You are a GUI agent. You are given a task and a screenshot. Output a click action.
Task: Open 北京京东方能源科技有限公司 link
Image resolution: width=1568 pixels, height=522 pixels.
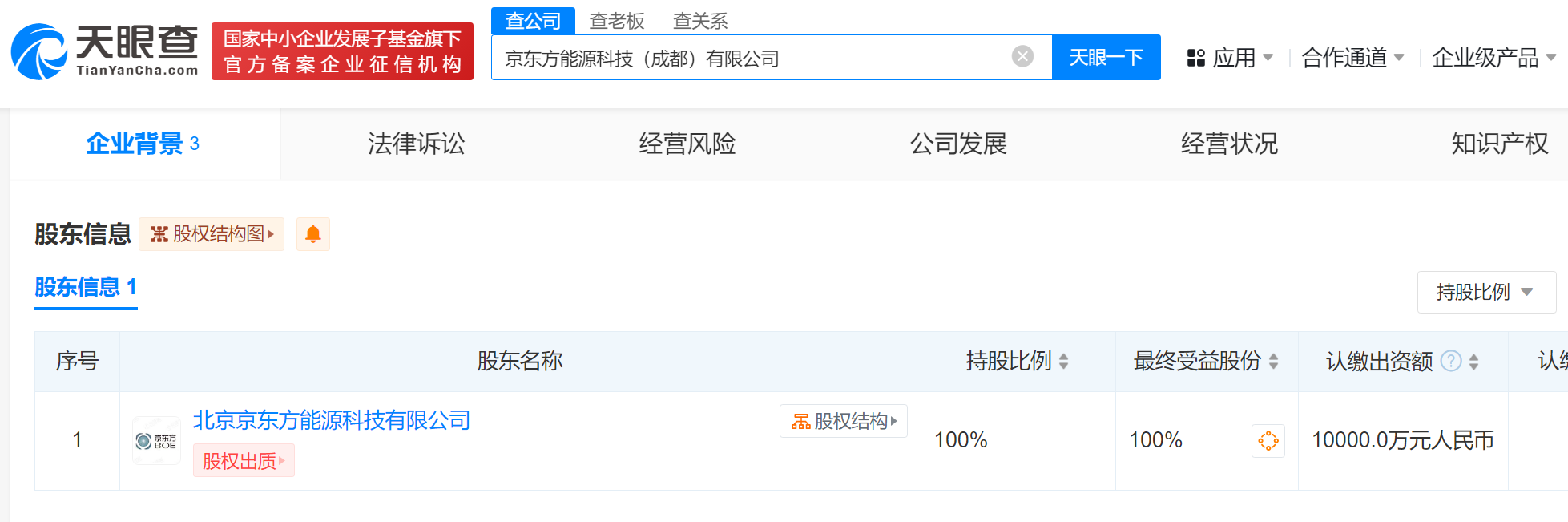[x=331, y=420]
